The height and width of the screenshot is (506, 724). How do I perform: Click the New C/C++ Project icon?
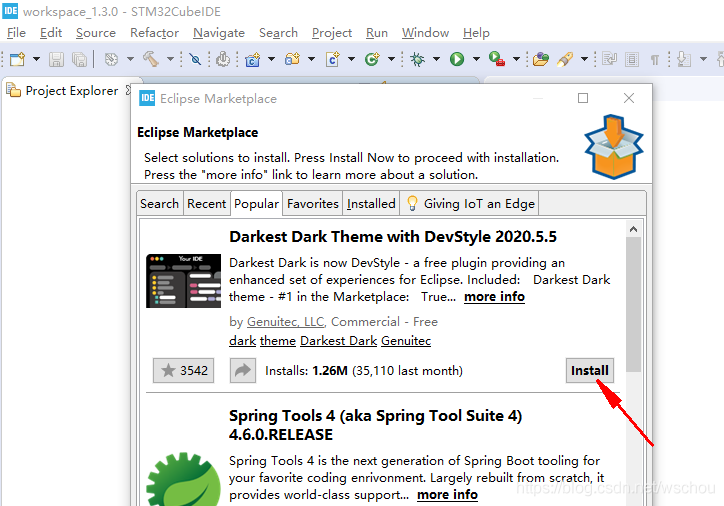(x=253, y=59)
